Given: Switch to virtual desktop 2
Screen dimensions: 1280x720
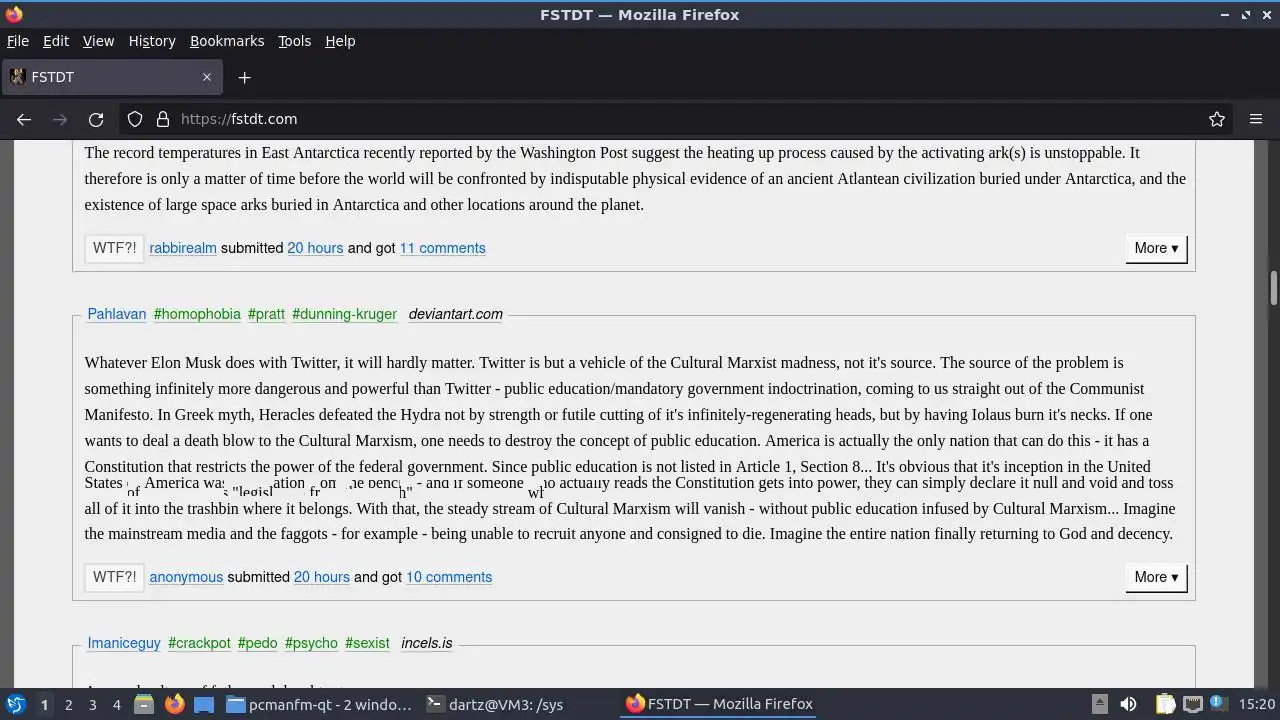Looking at the screenshot, I should 68,704.
